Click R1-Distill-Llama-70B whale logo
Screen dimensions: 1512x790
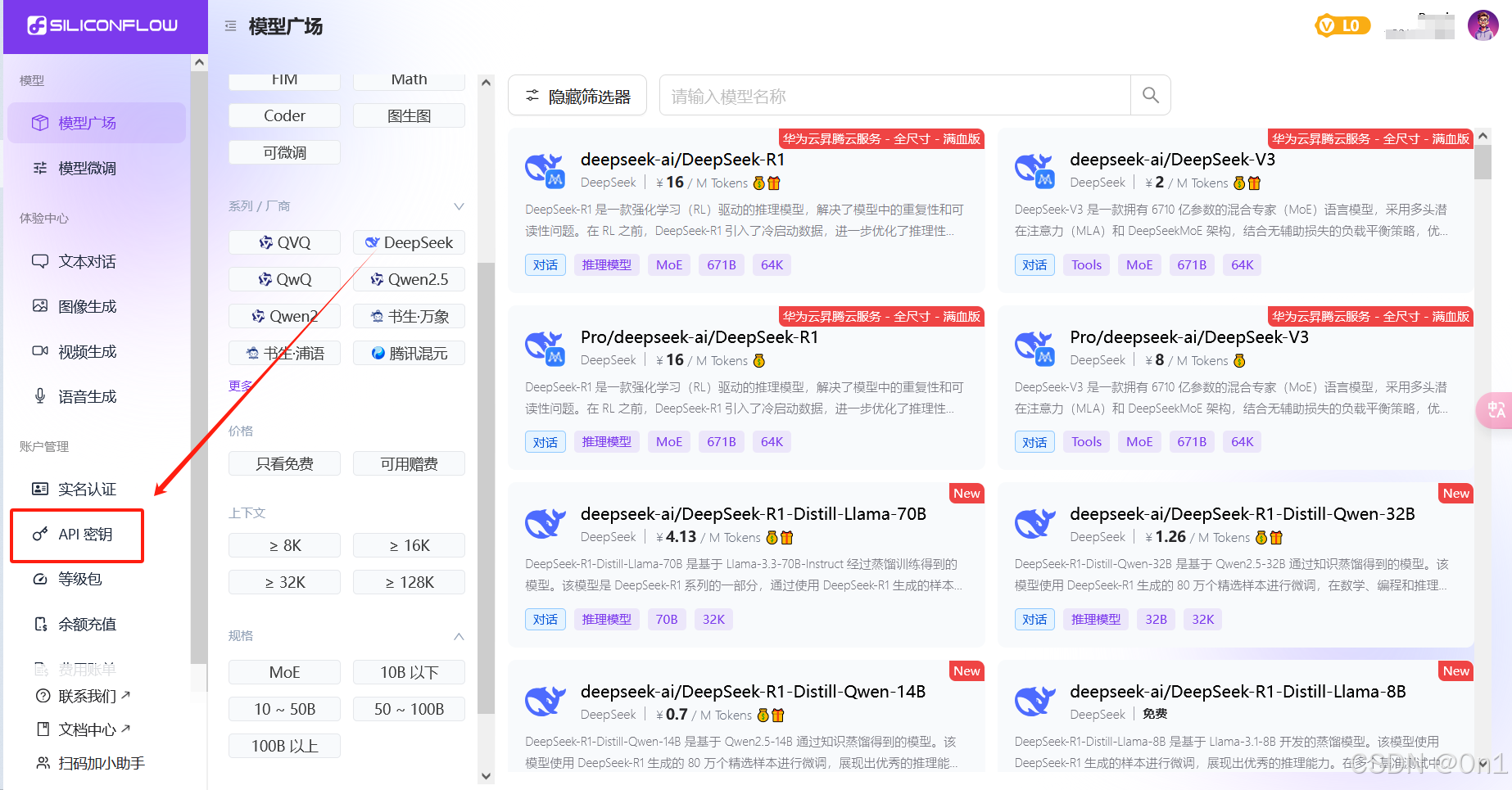coord(545,524)
